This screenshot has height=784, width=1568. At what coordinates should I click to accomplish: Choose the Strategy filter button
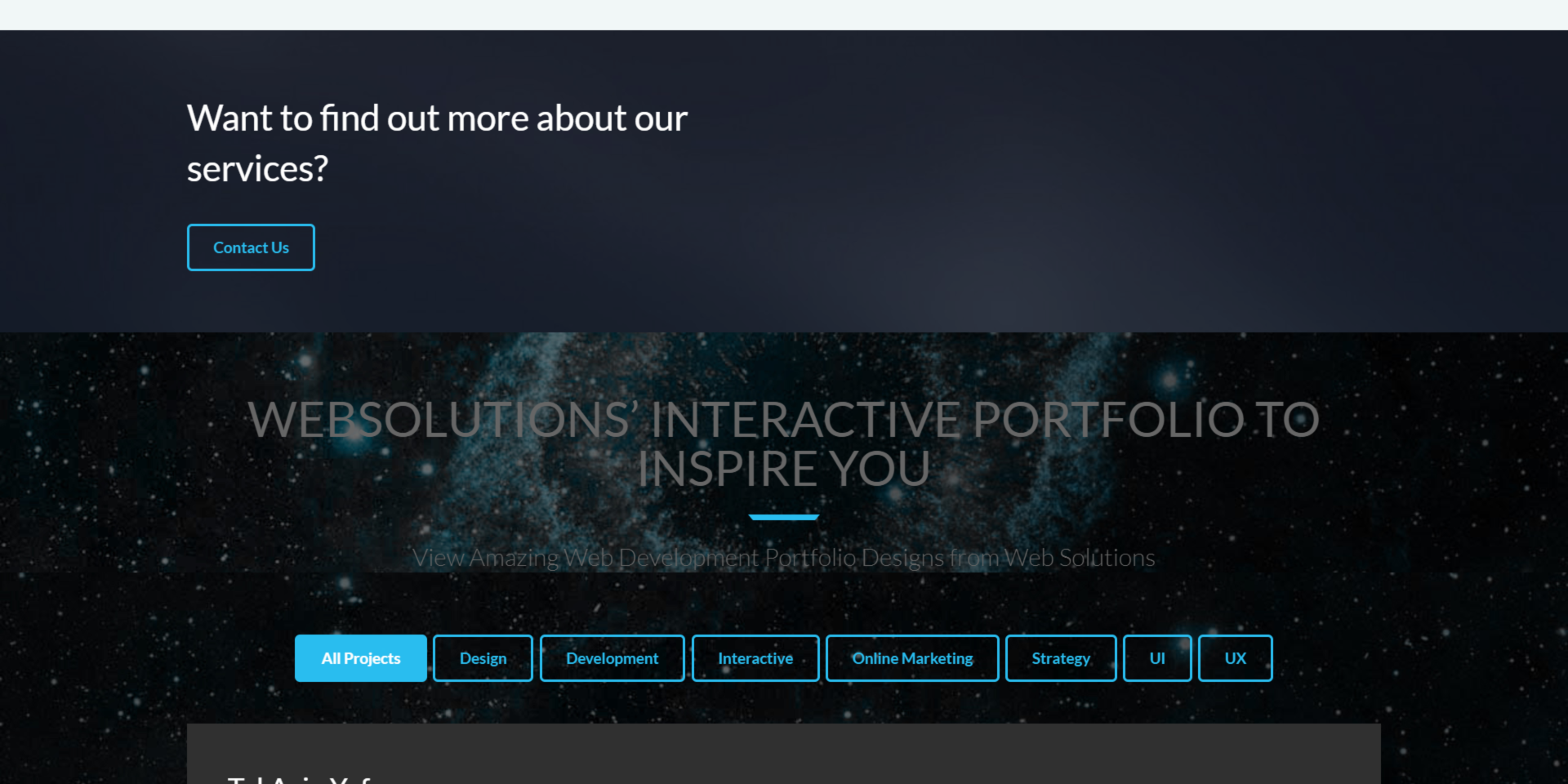[1061, 658]
